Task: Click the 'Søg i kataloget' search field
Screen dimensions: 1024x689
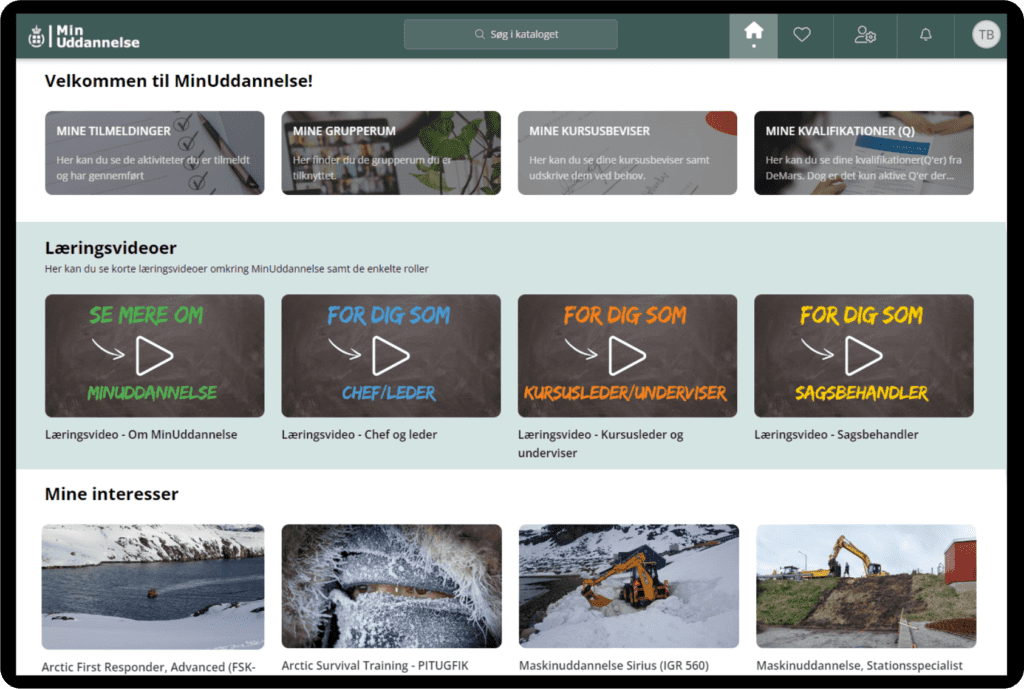Action: pos(510,33)
